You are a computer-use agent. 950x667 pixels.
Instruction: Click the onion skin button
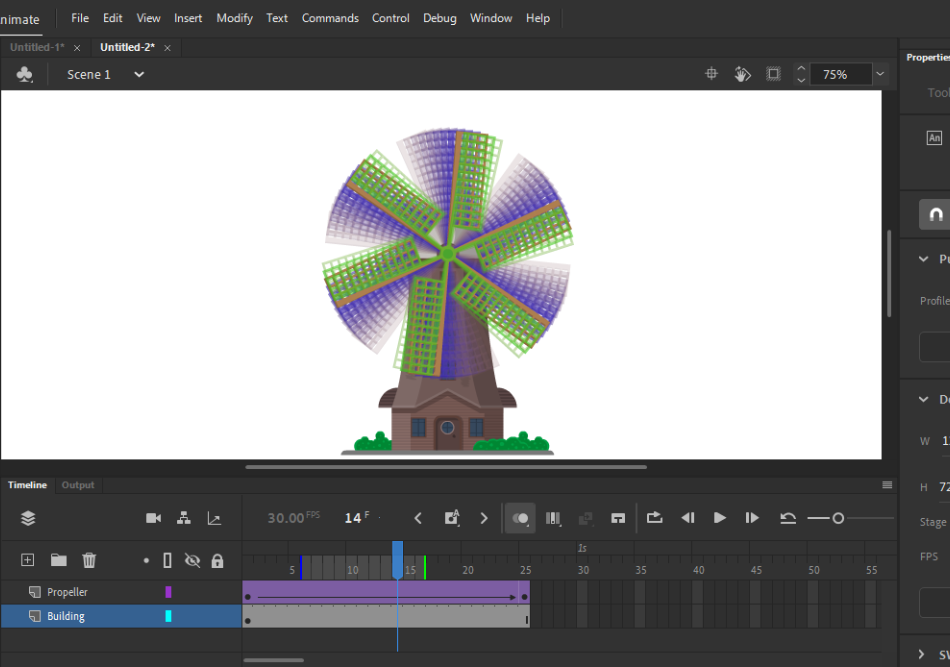click(520, 519)
